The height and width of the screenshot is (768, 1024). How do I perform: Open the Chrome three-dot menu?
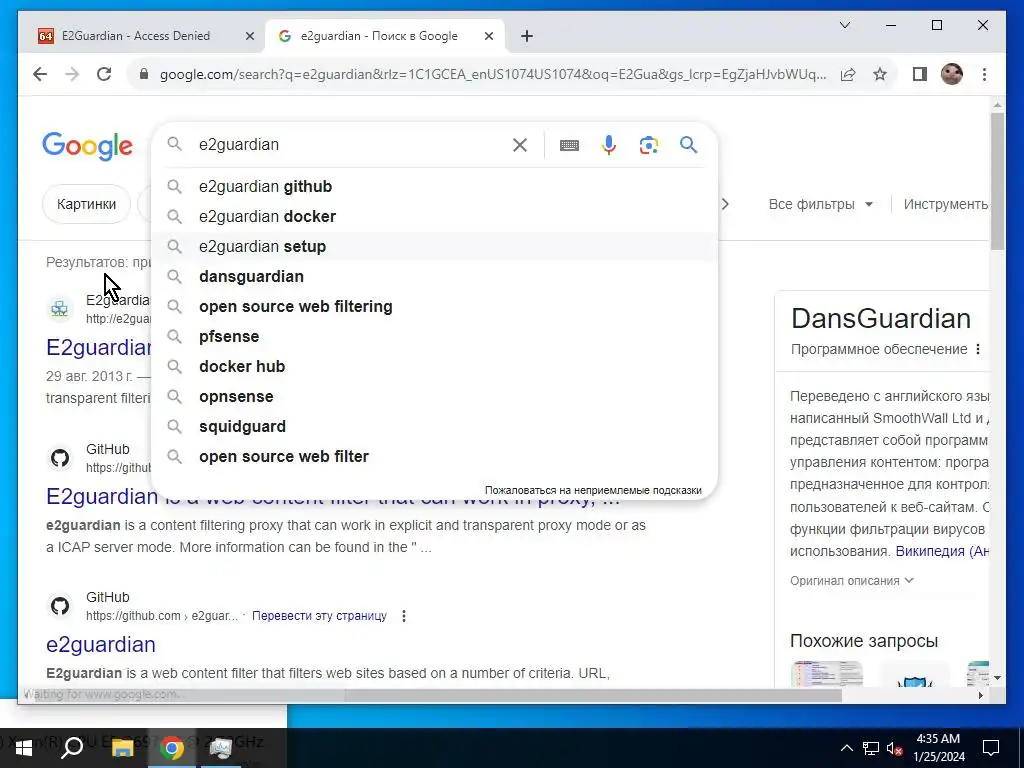click(984, 74)
